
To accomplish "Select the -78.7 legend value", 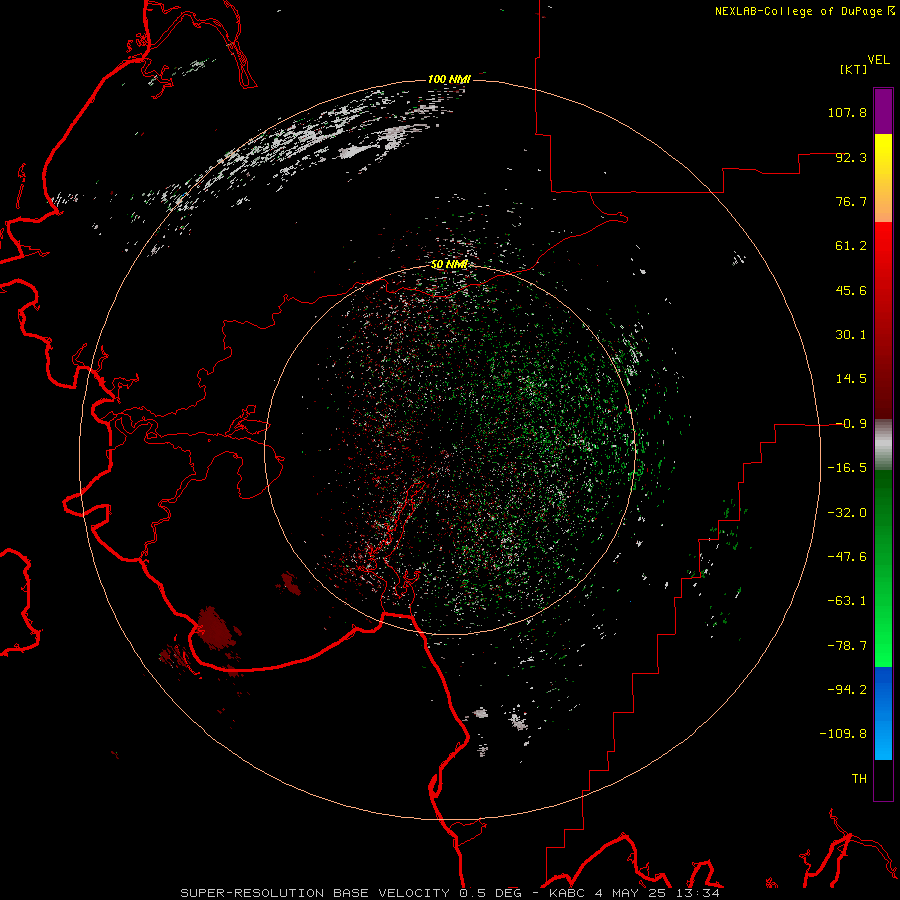I will click(847, 646).
